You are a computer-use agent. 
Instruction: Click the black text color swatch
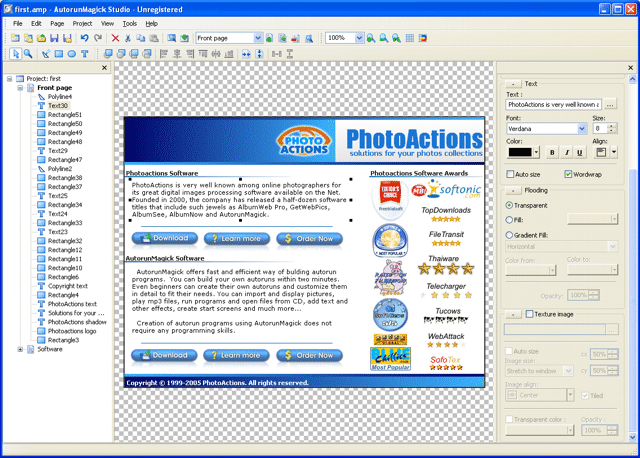(x=520, y=152)
